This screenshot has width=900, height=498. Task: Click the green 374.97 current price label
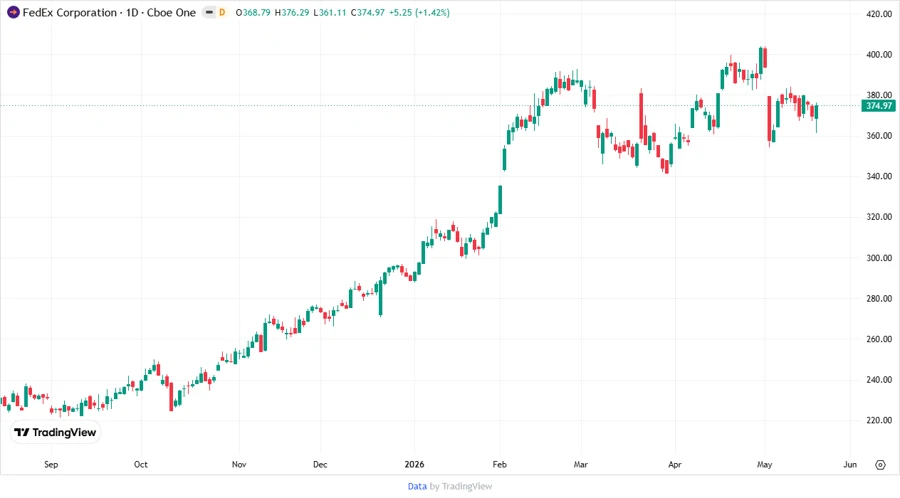[x=879, y=106]
